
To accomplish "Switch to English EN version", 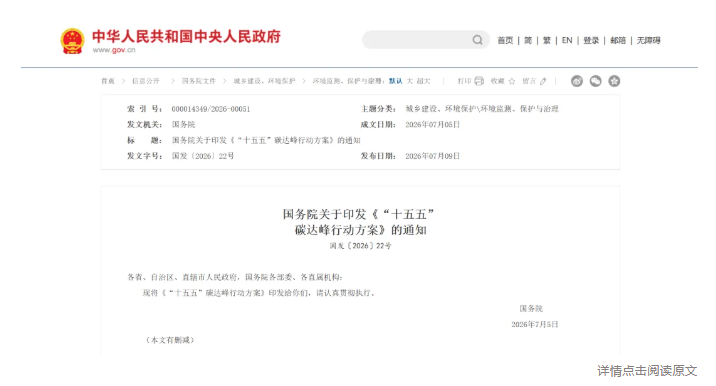I will click(x=567, y=40).
